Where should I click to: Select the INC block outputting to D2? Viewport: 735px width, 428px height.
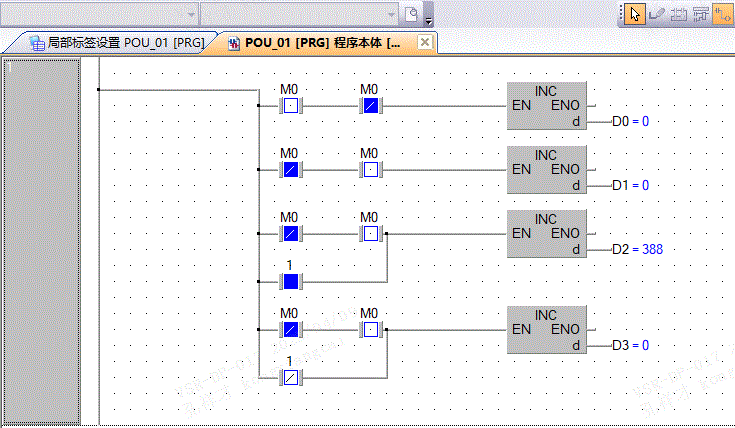546,233
